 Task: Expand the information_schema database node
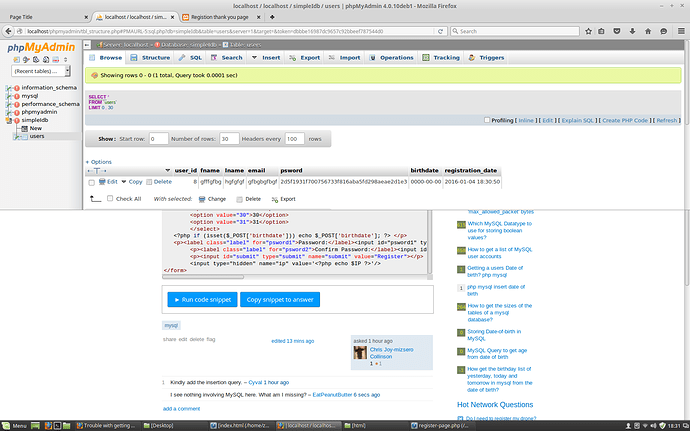(x=9, y=88)
